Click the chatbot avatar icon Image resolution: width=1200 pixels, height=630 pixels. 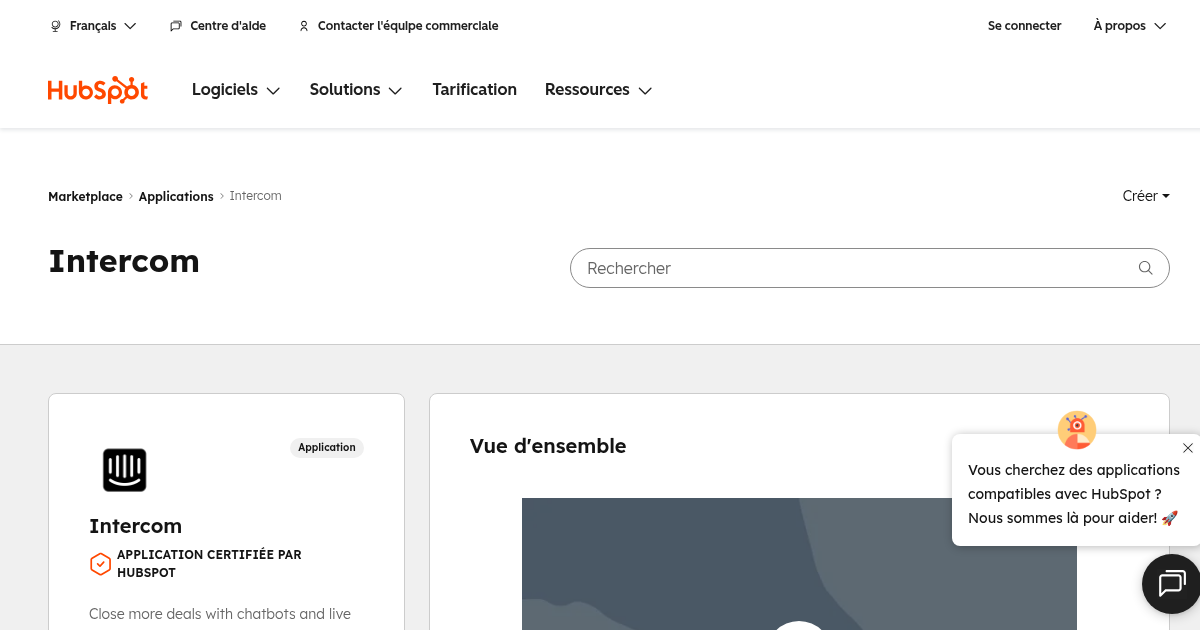(1077, 430)
